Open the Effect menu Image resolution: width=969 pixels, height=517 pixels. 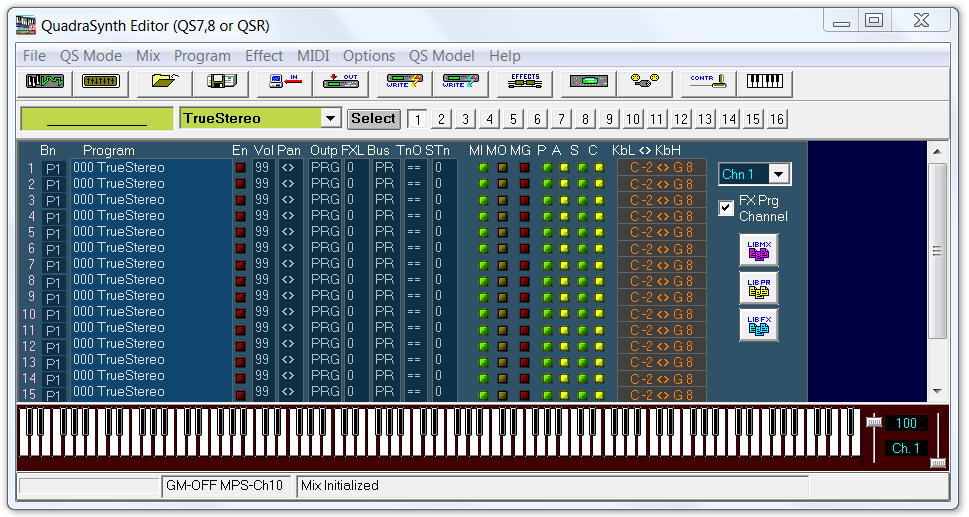coord(264,56)
